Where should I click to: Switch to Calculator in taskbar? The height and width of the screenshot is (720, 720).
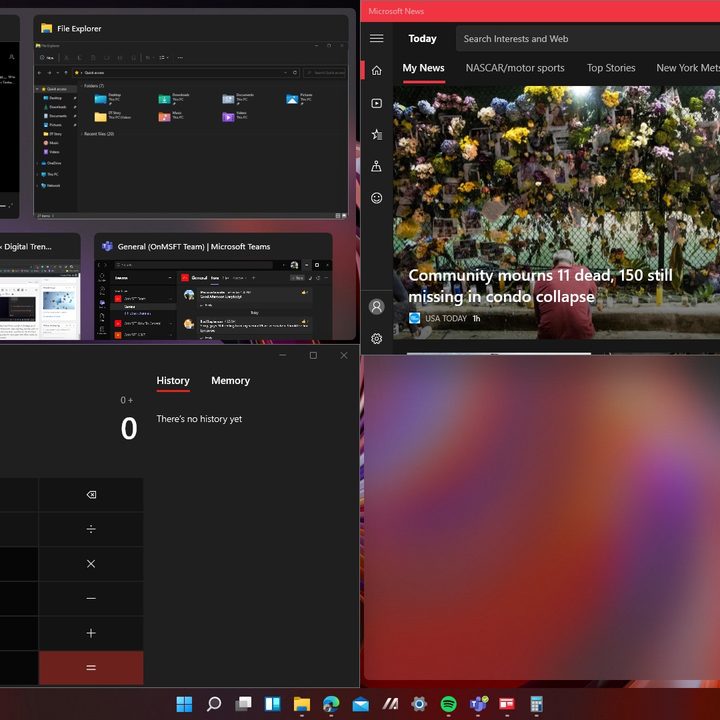536,703
